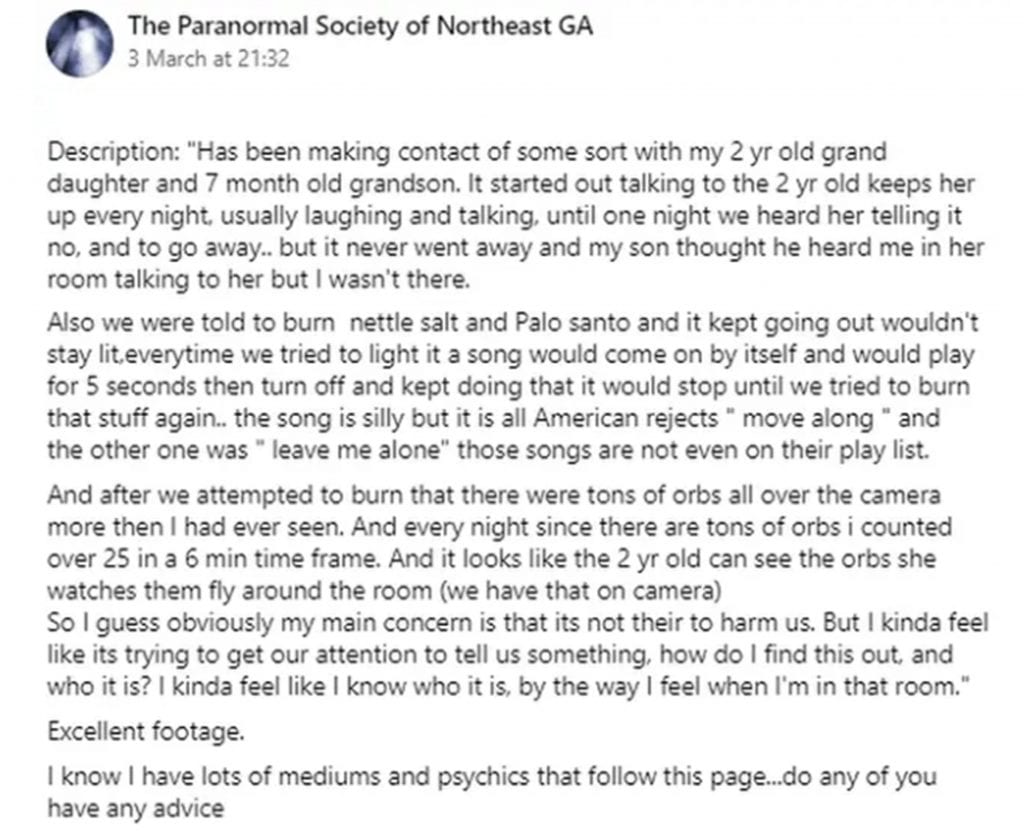The width and height of the screenshot is (1024, 840).
Task: Open The Paranormal Society of Northeast GA page
Action: coord(360,25)
